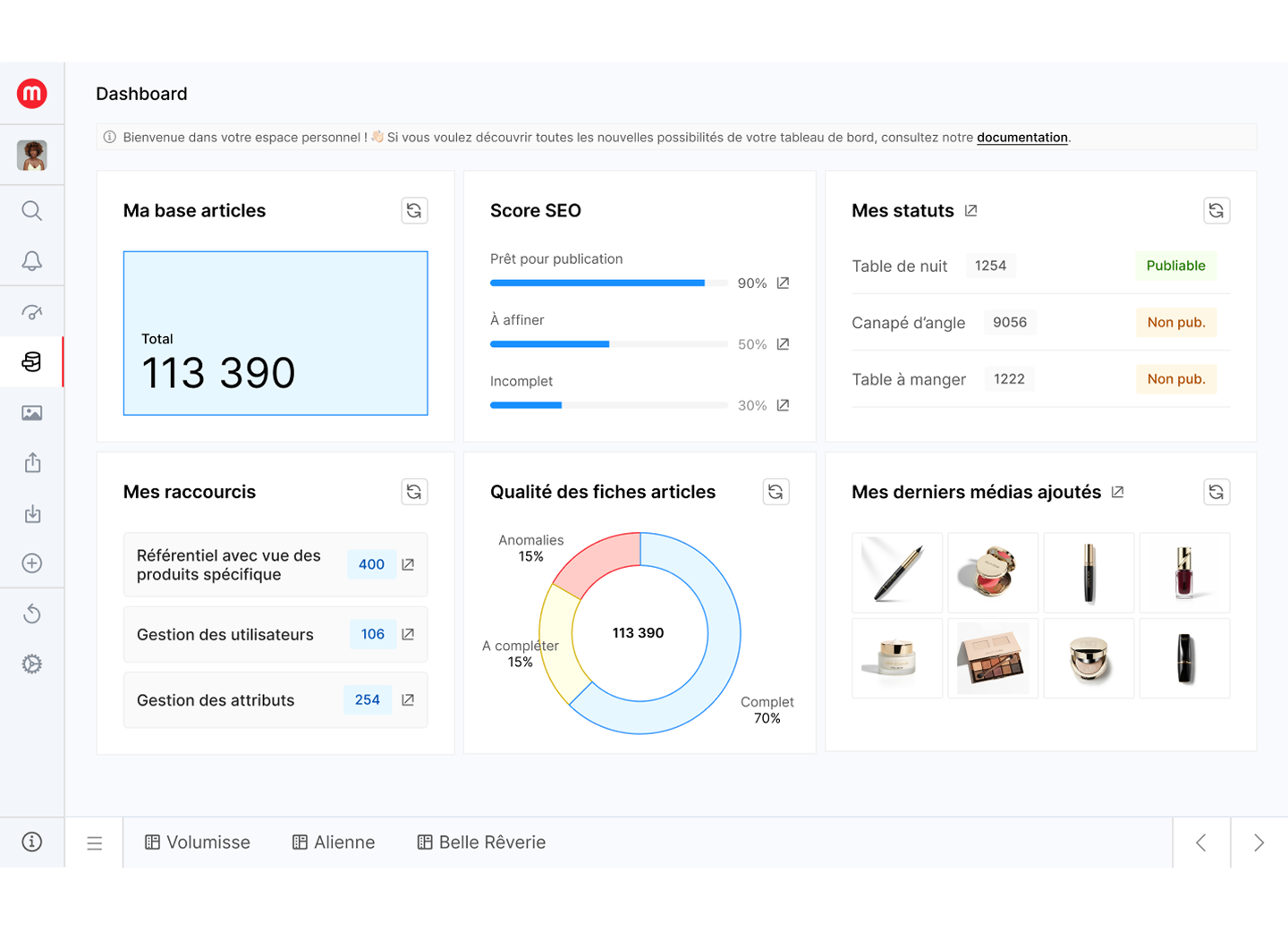
Task: Open the user avatar profile
Action: [x=32, y=156]
